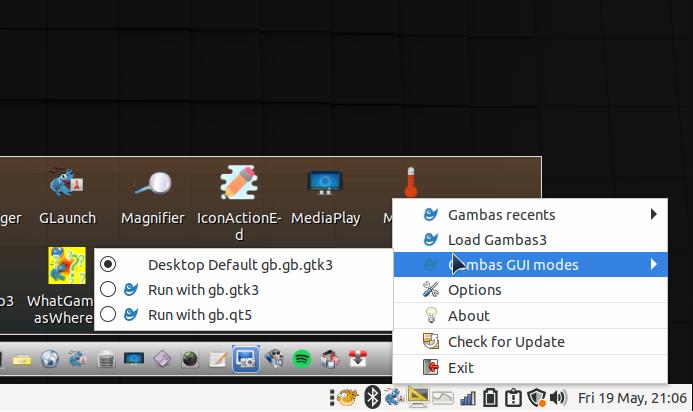Click the date and time clock
Image resolution: width=693 pixels, height=412 pixels.
point(632,397)
